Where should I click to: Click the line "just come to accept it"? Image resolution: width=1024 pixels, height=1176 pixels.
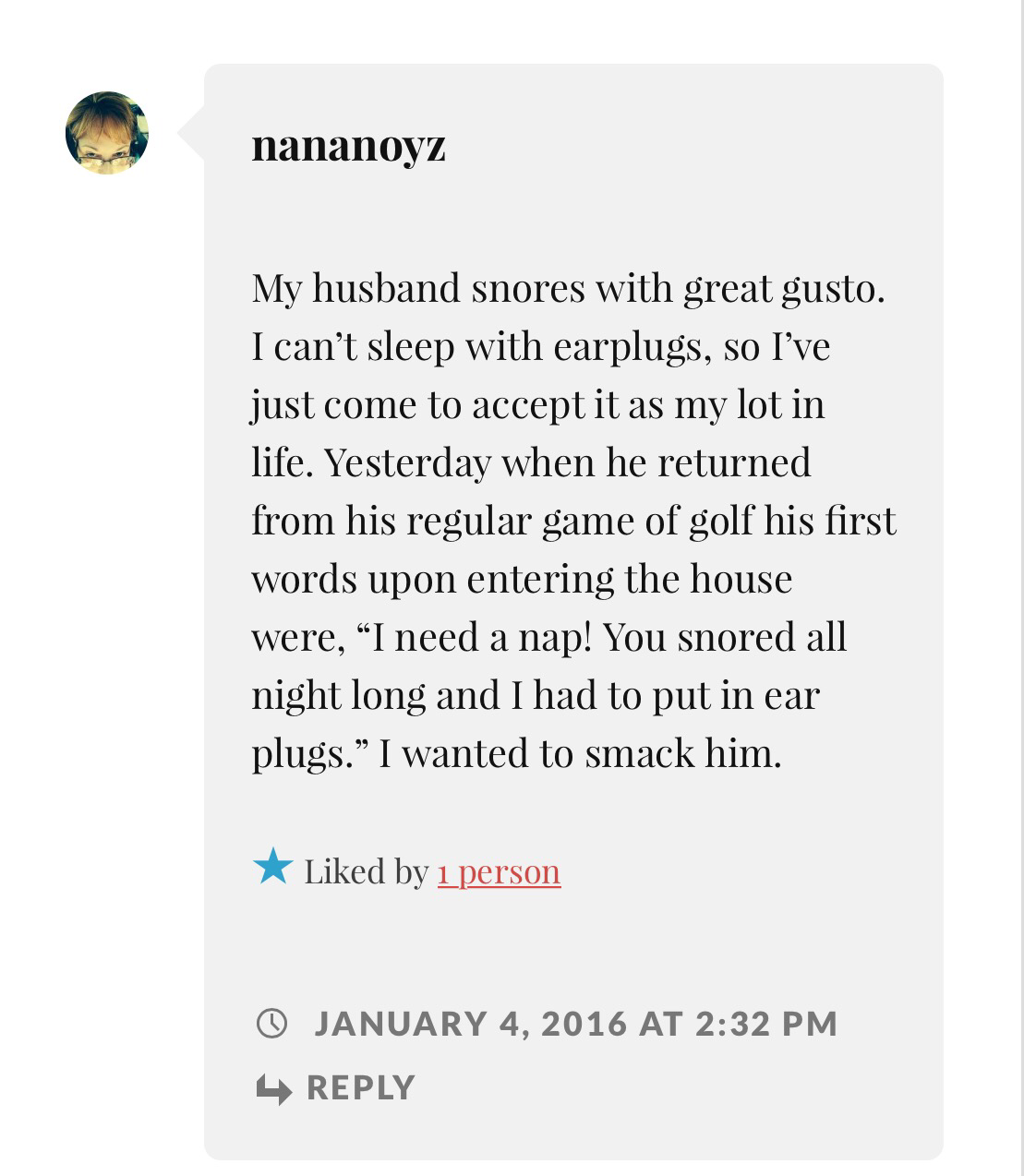[x=537, y=404]
